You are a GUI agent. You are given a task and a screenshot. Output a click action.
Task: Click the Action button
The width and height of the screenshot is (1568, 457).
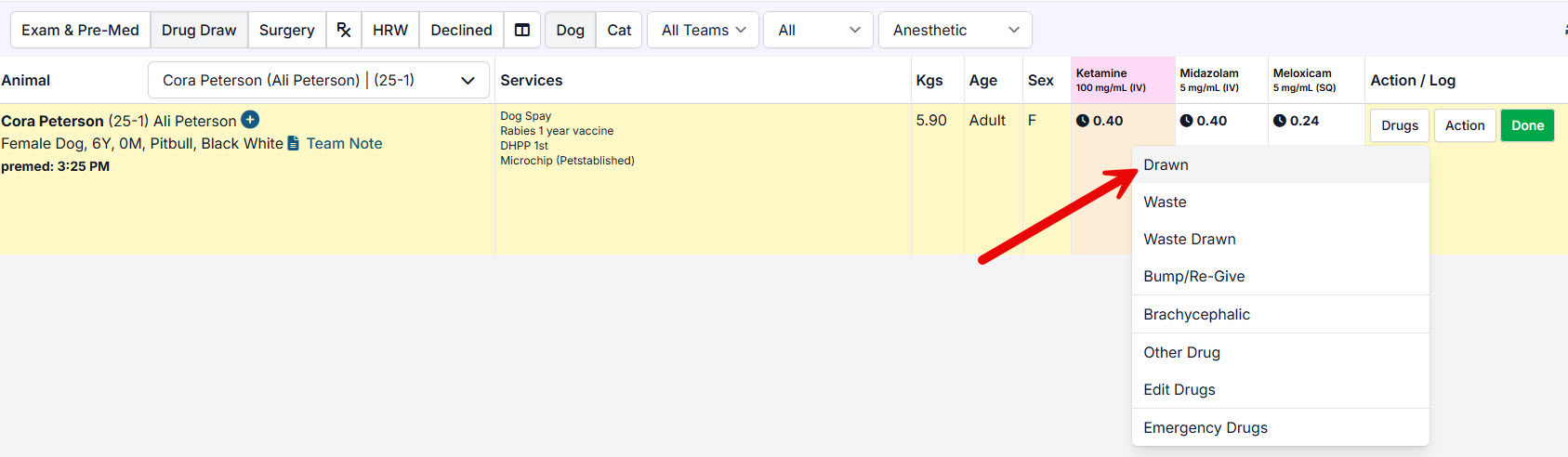click(x=1464, y=125)
